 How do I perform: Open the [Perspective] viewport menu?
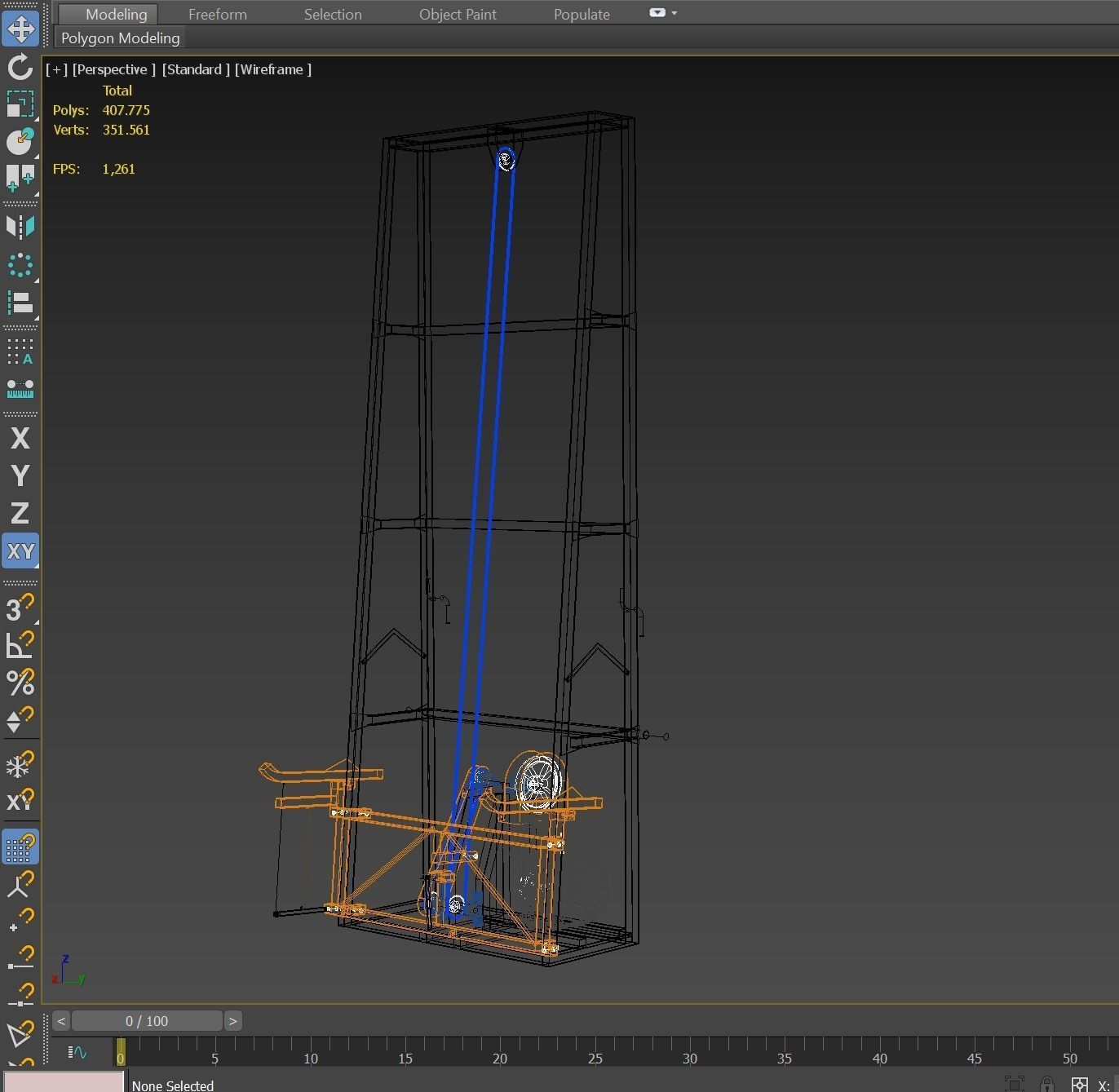(113, 69)
